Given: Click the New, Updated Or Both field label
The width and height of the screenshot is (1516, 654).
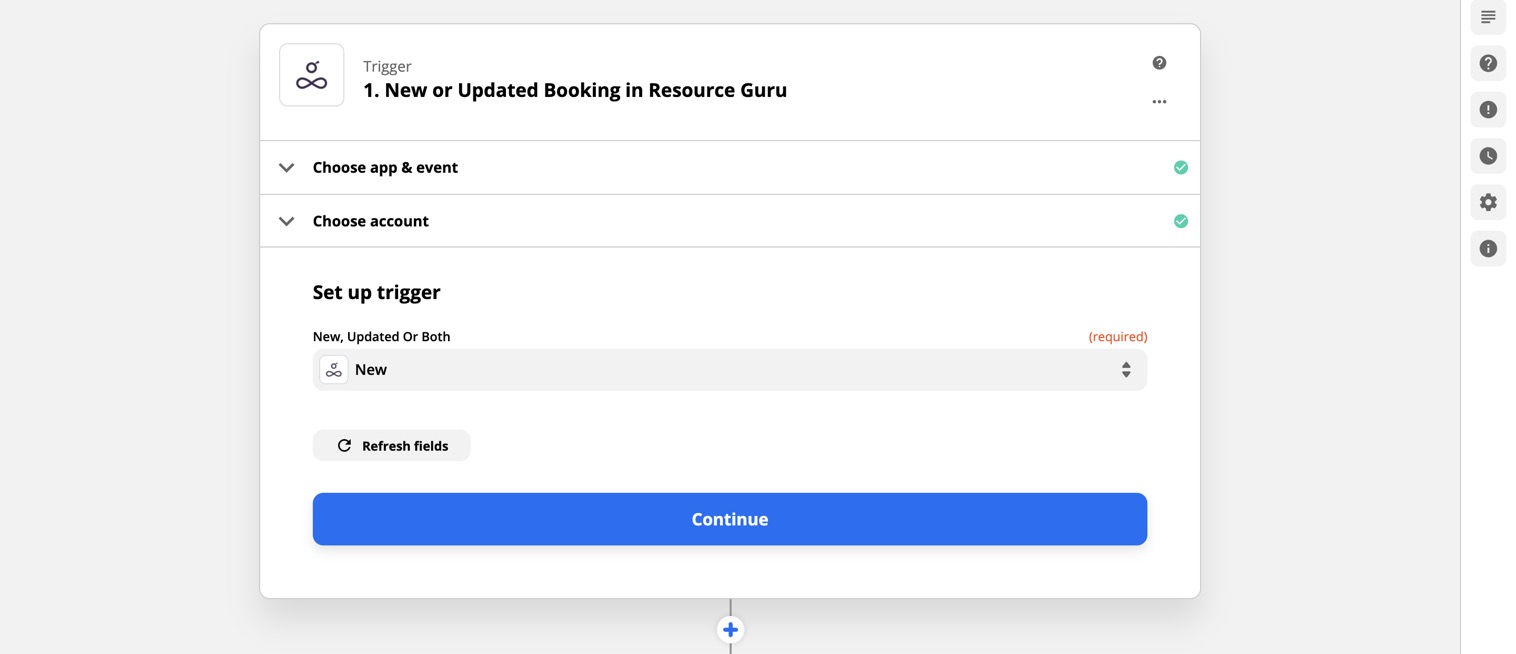Looking at the screenshot, I should click(382, 337).
